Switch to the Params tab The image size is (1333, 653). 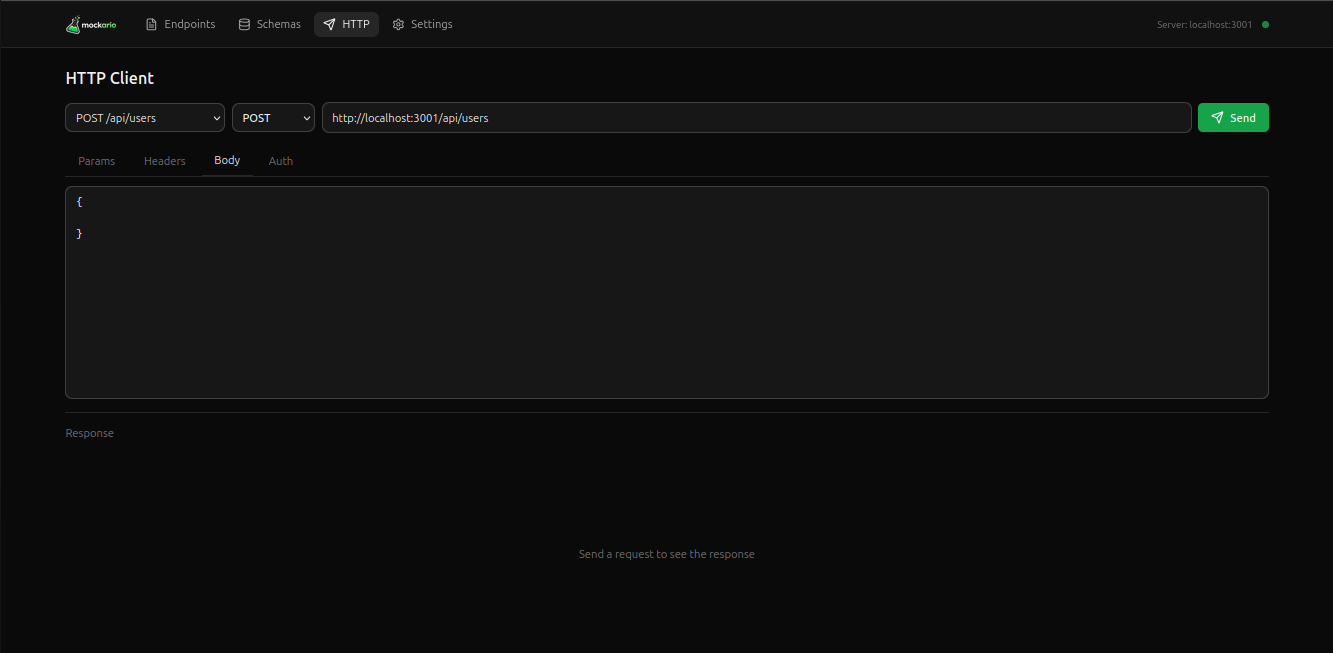[x=97, y=161]
